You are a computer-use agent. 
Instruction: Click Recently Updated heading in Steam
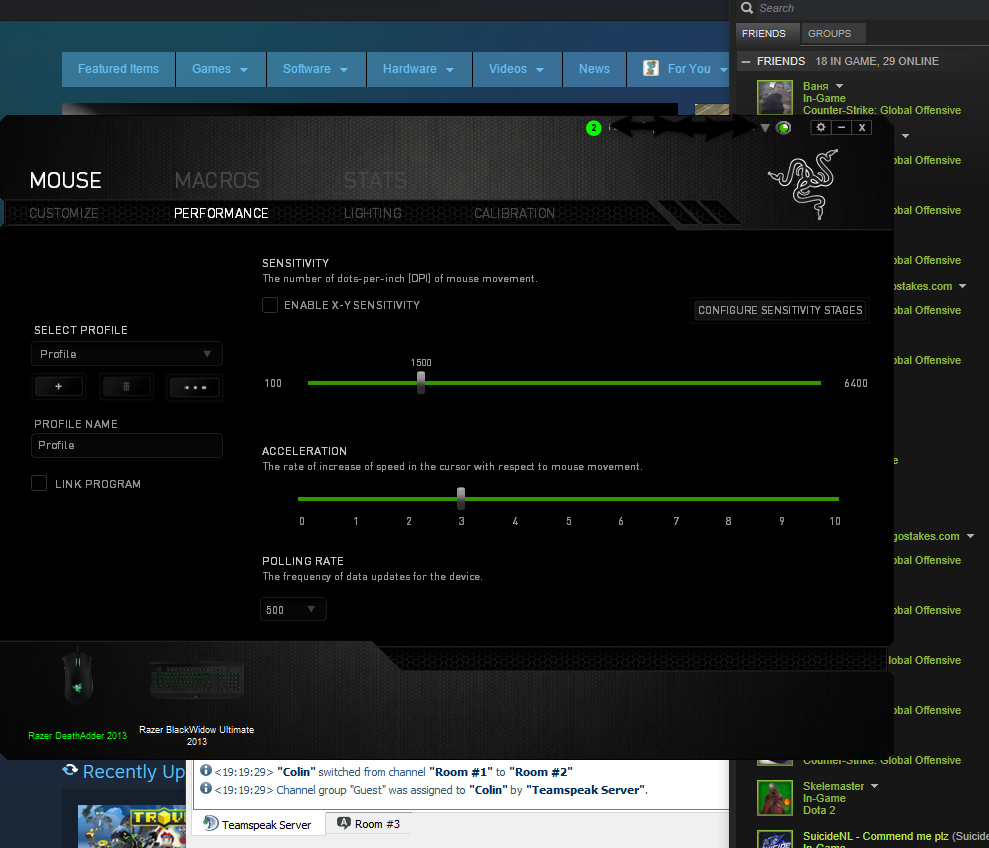134,772
